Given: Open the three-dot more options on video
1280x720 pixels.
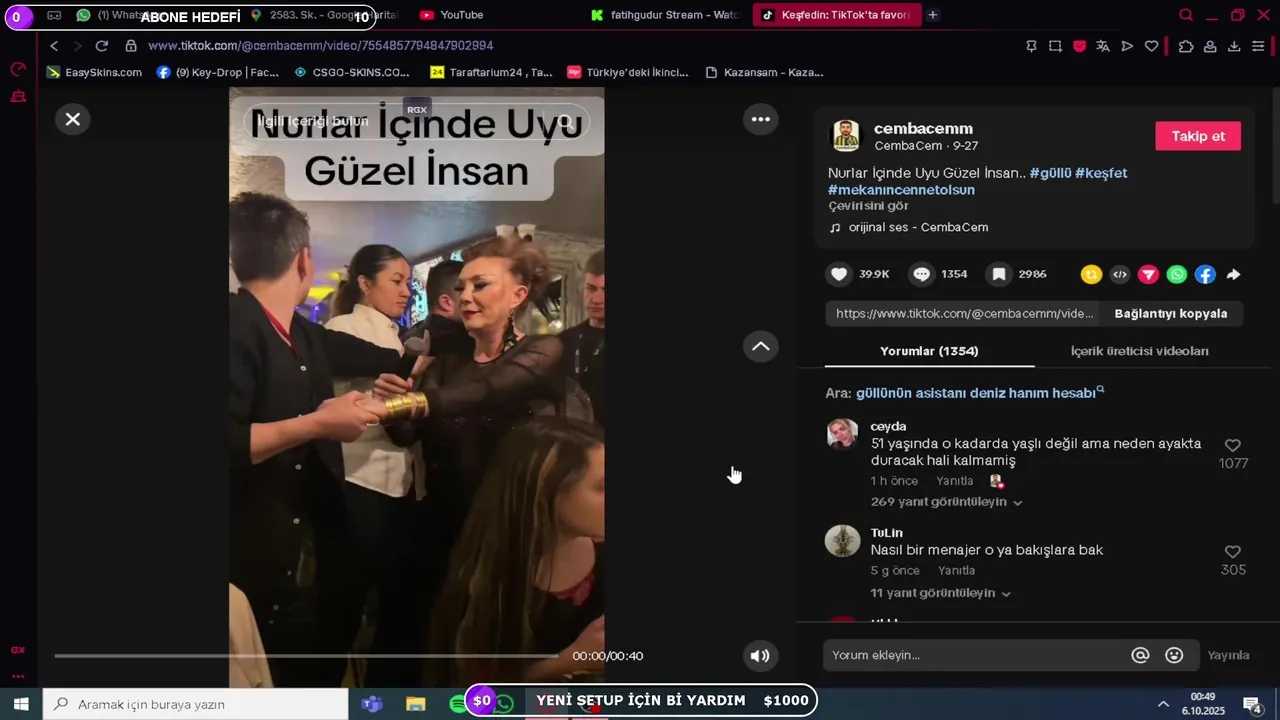Looking at the screenshot, I should pyautogui.click(x=761, y=119).
